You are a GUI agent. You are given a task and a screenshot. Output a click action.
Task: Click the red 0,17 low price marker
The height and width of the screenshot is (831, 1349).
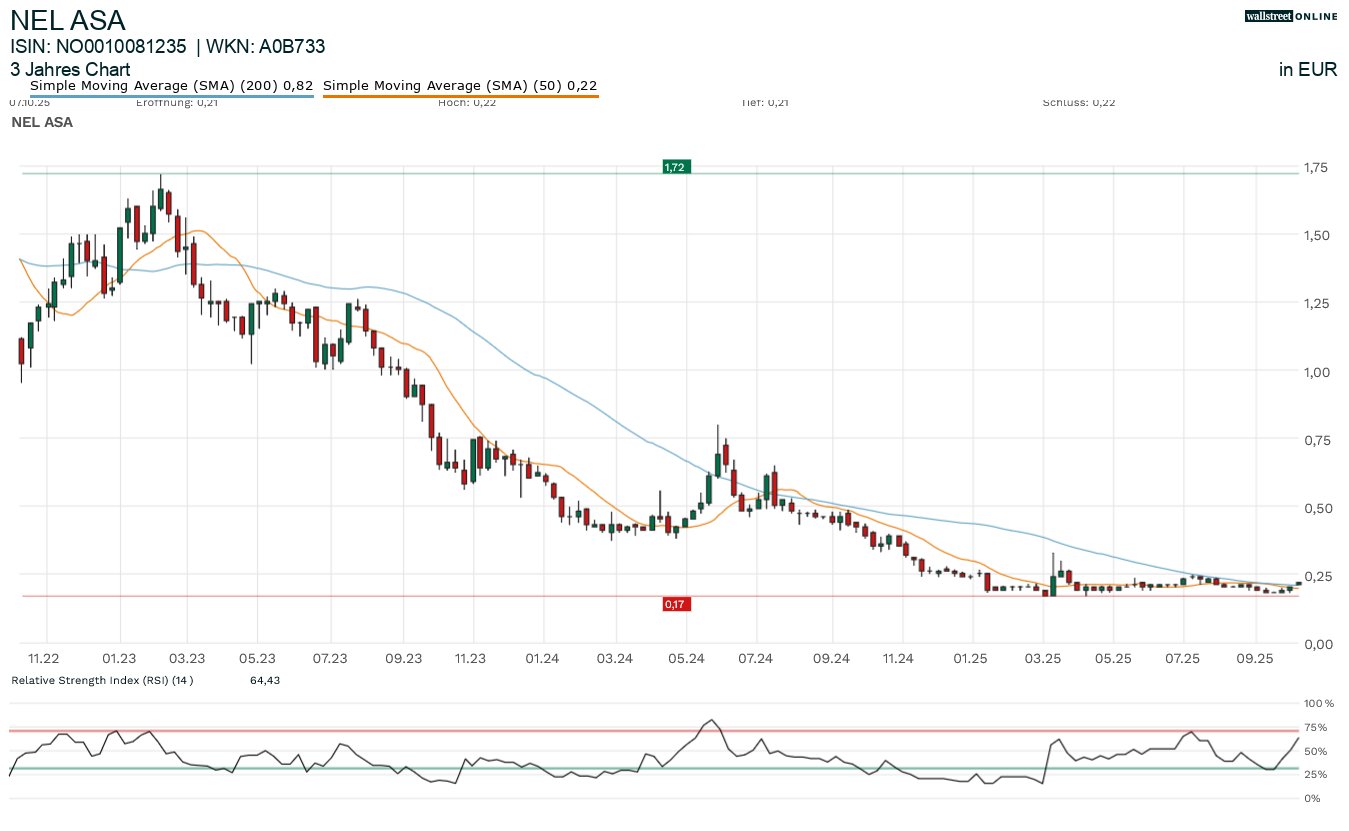(676, 604)
